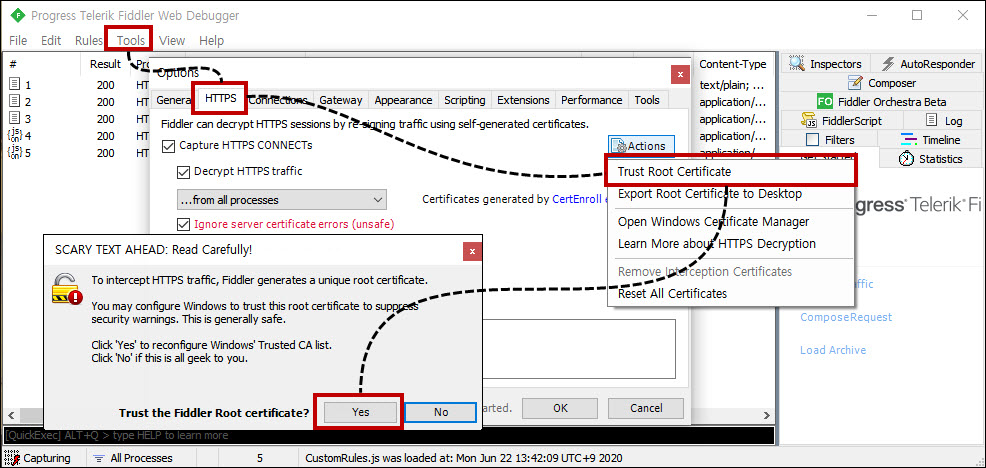This screenshot has height=468, width=986.
Task: Click the Inspectors magnifier icon
Action: click(797, 64)
